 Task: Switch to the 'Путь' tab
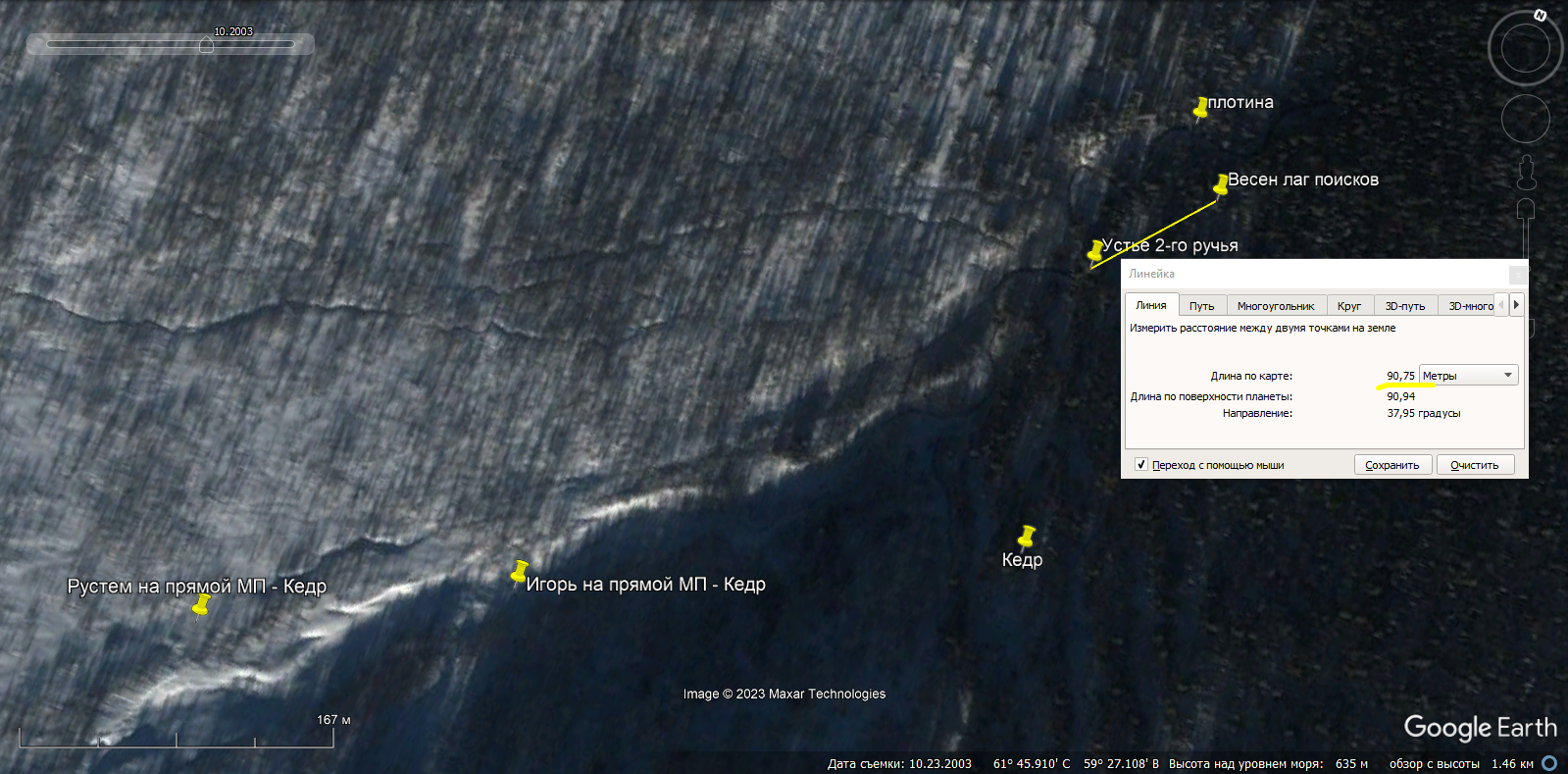click(1201, 306)
